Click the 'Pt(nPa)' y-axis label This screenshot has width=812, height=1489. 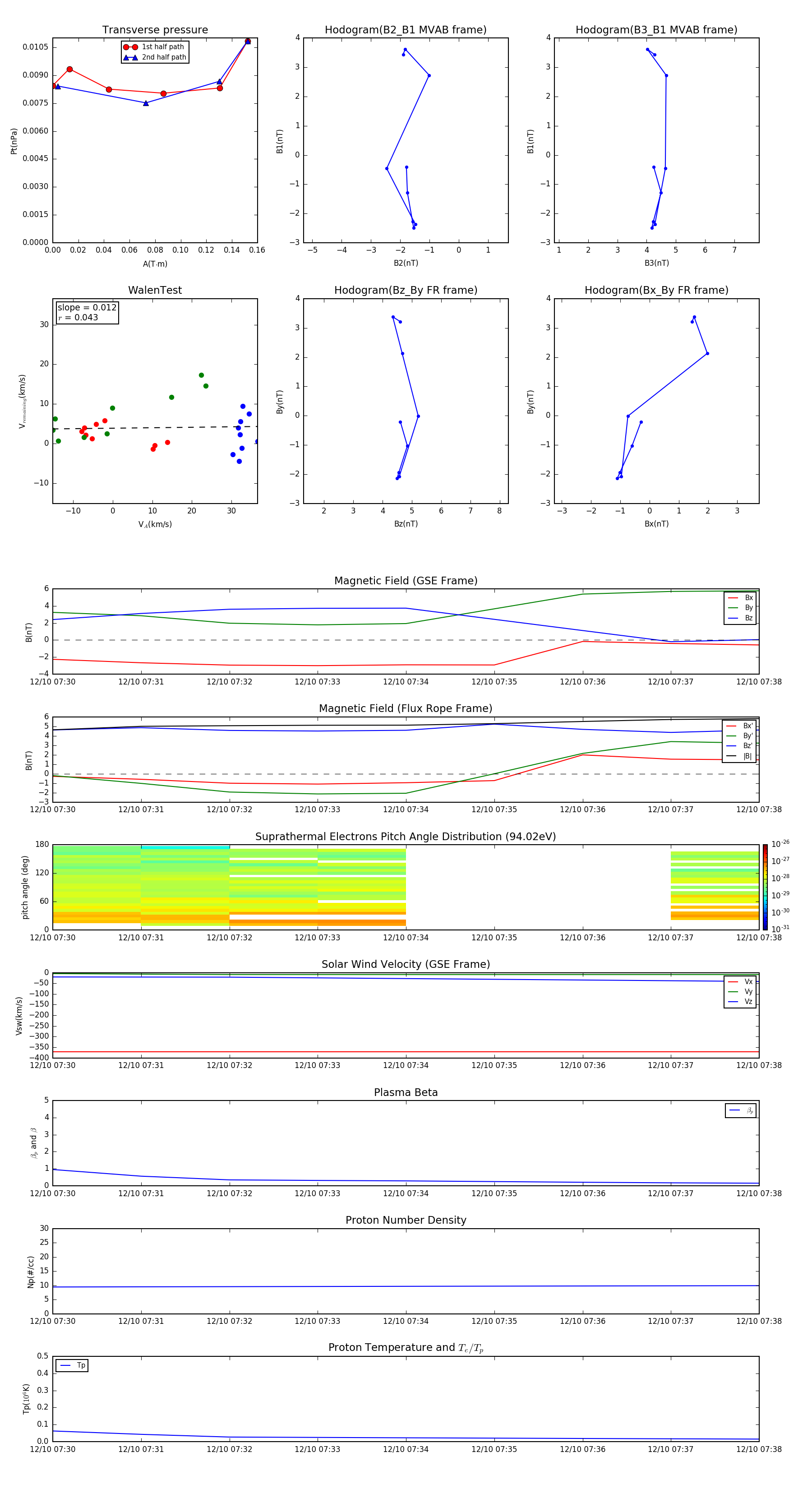point(14,141)
